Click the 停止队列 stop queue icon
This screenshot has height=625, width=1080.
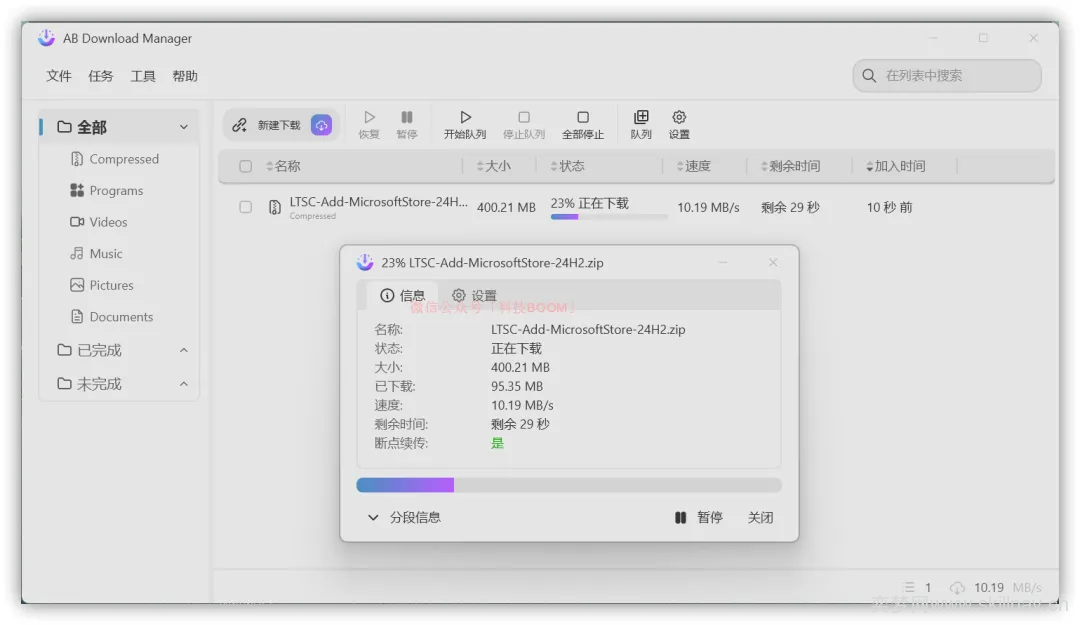(523, 117)
